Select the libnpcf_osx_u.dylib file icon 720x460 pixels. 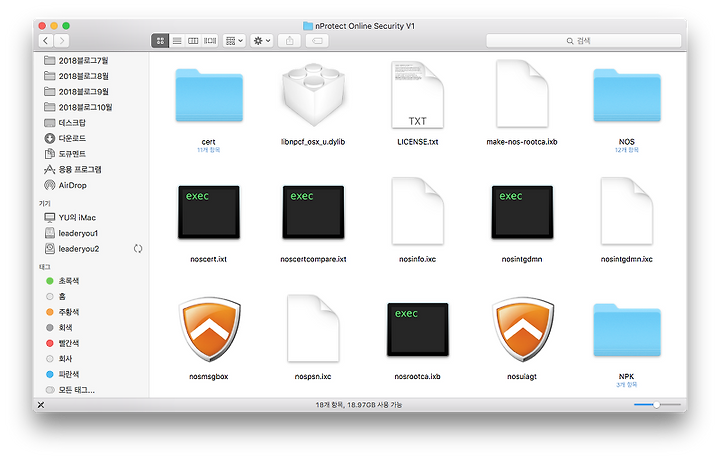[313, 95]
